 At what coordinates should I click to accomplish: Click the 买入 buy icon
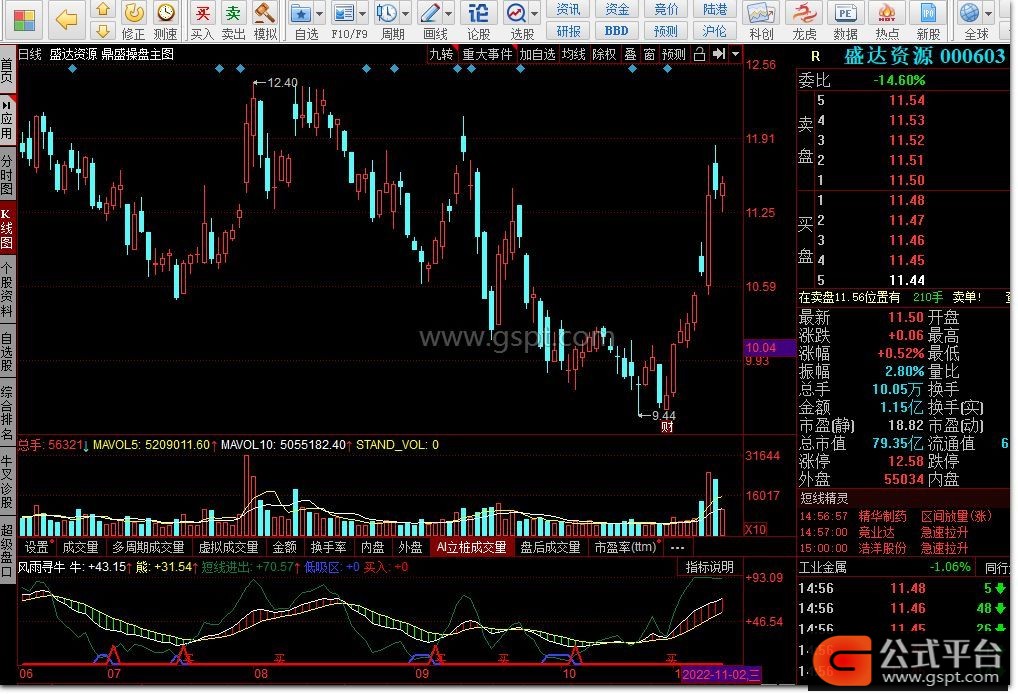203,21
